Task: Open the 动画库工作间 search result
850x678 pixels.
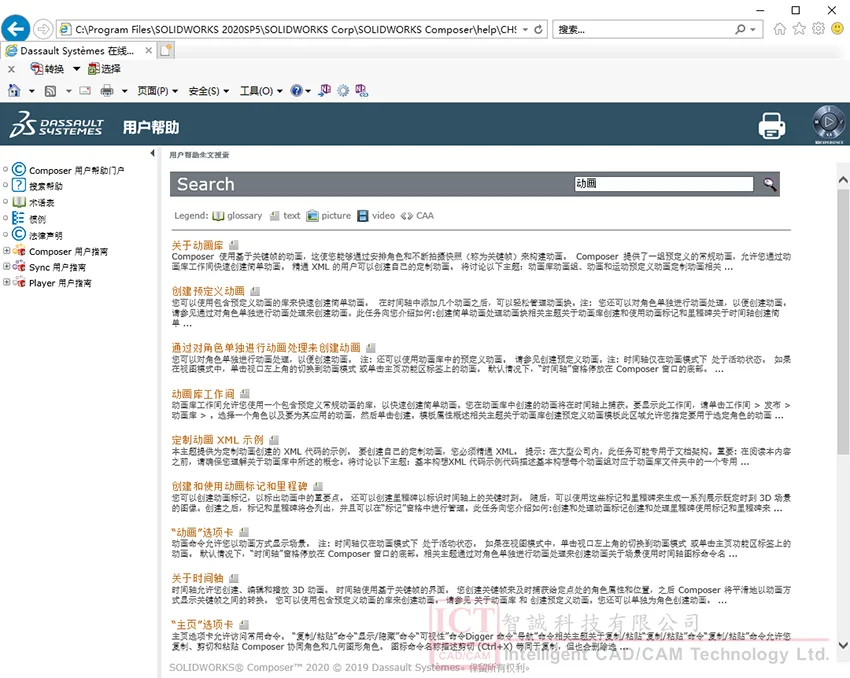Action: [x=203, y=393]
